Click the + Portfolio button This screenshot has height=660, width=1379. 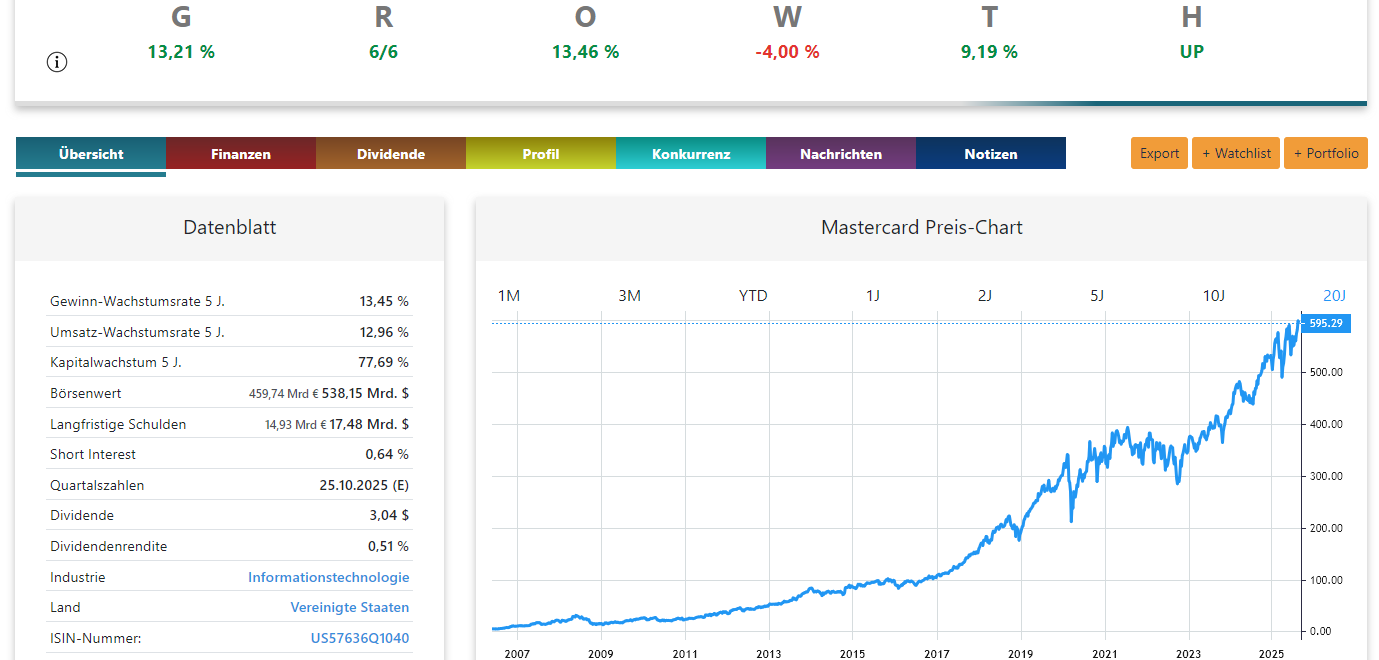(1325, 153)
